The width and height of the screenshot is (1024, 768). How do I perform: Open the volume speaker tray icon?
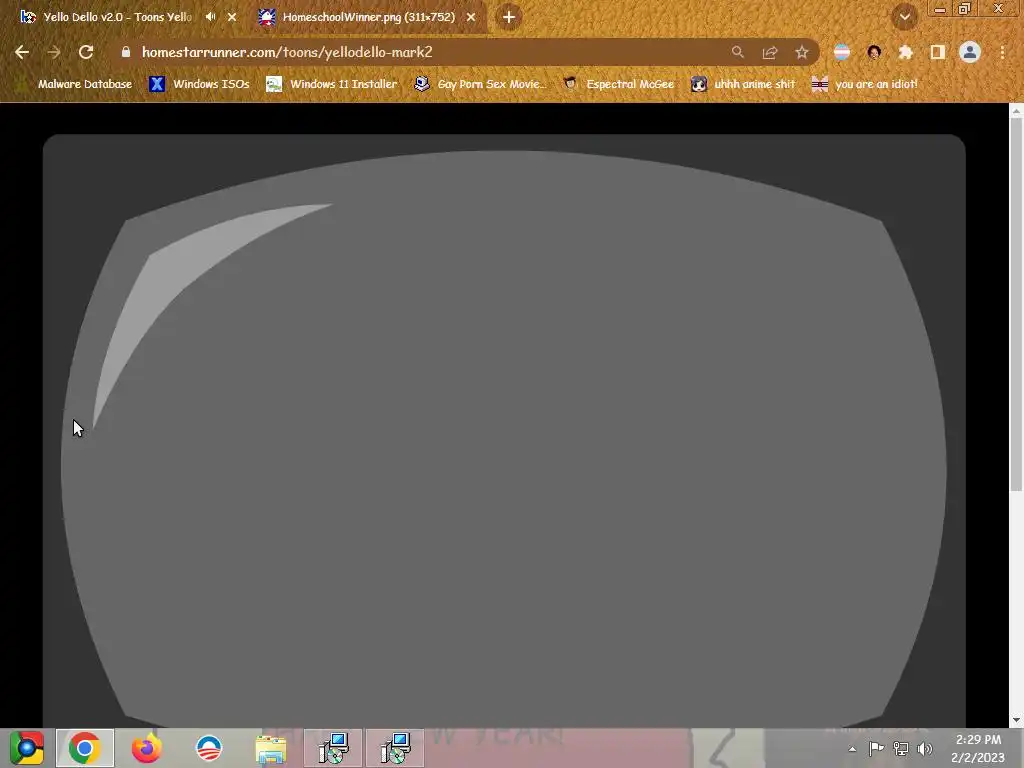pos(925,749)
